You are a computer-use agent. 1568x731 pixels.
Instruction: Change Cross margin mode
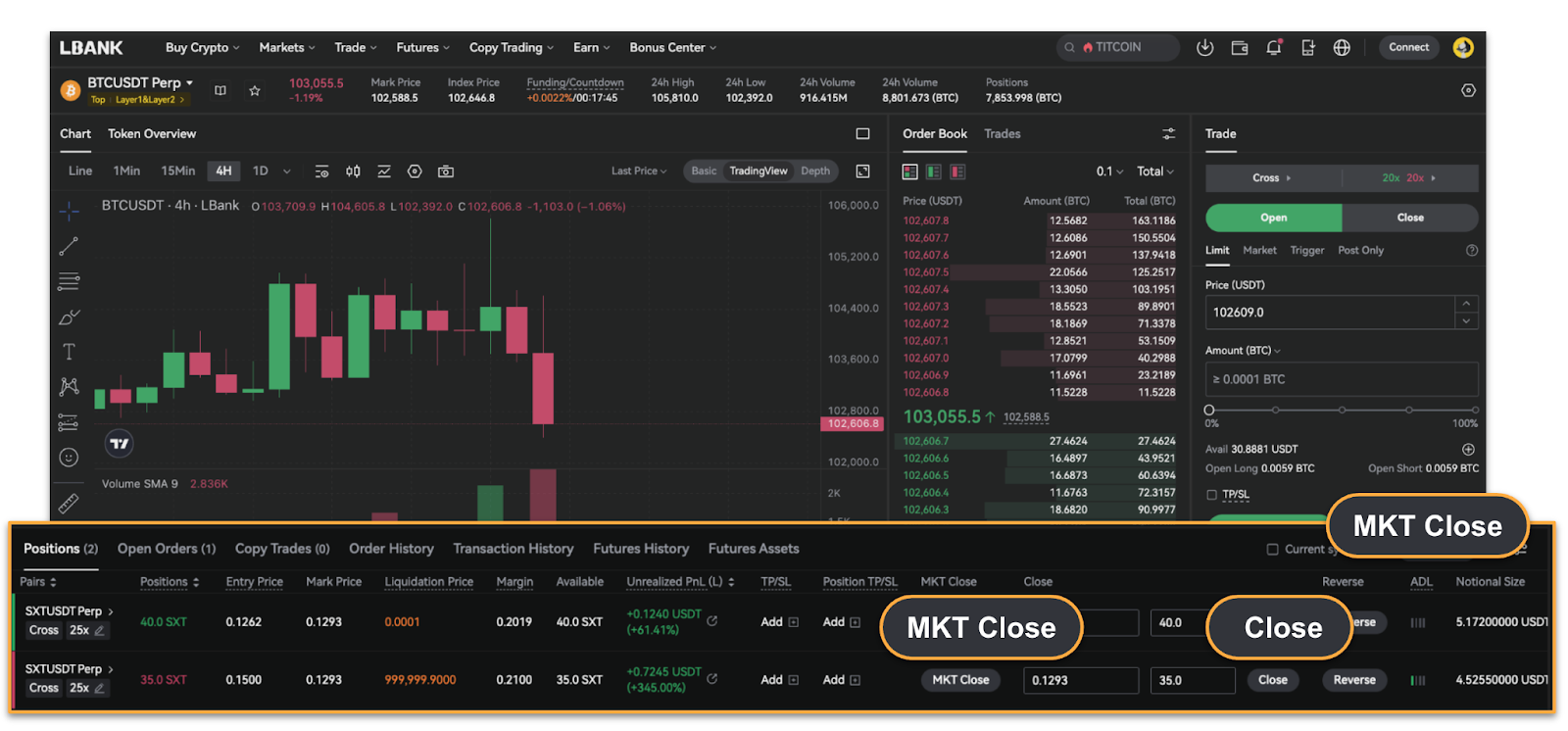click(x=1272, y=178)
